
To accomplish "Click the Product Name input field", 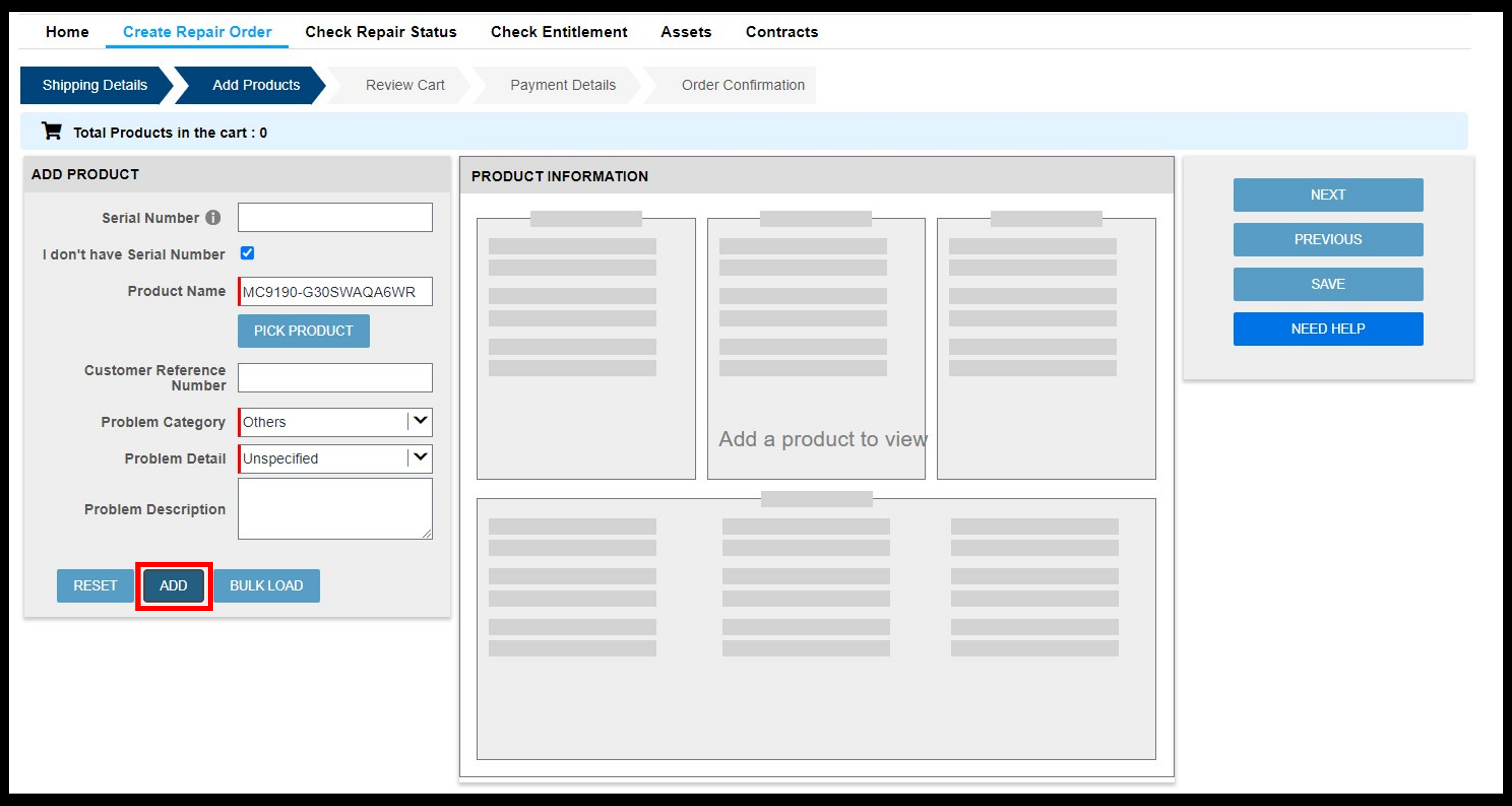I will [x=335, y=291].
